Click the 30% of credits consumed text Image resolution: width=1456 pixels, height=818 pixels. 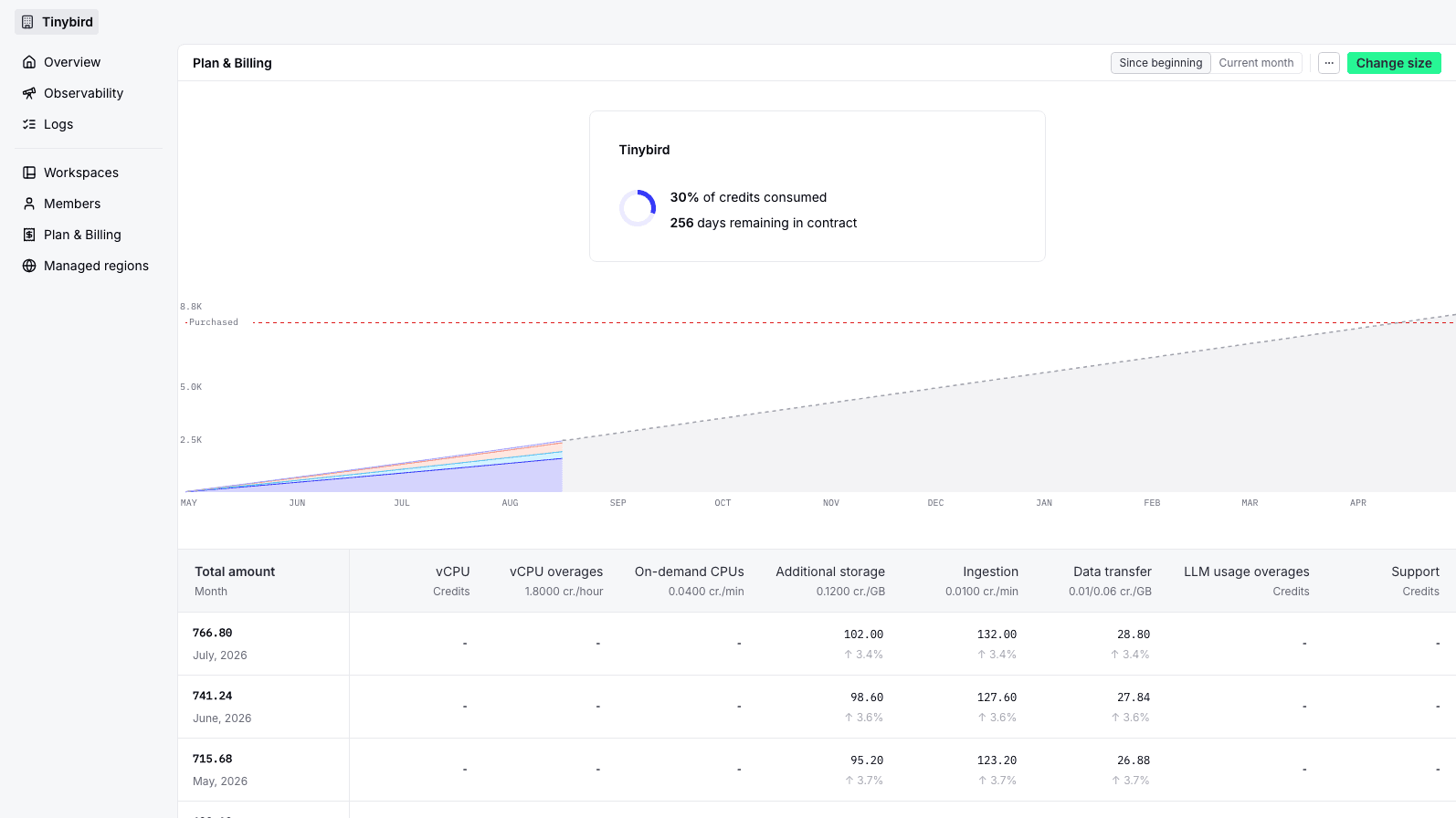[748, 197]
